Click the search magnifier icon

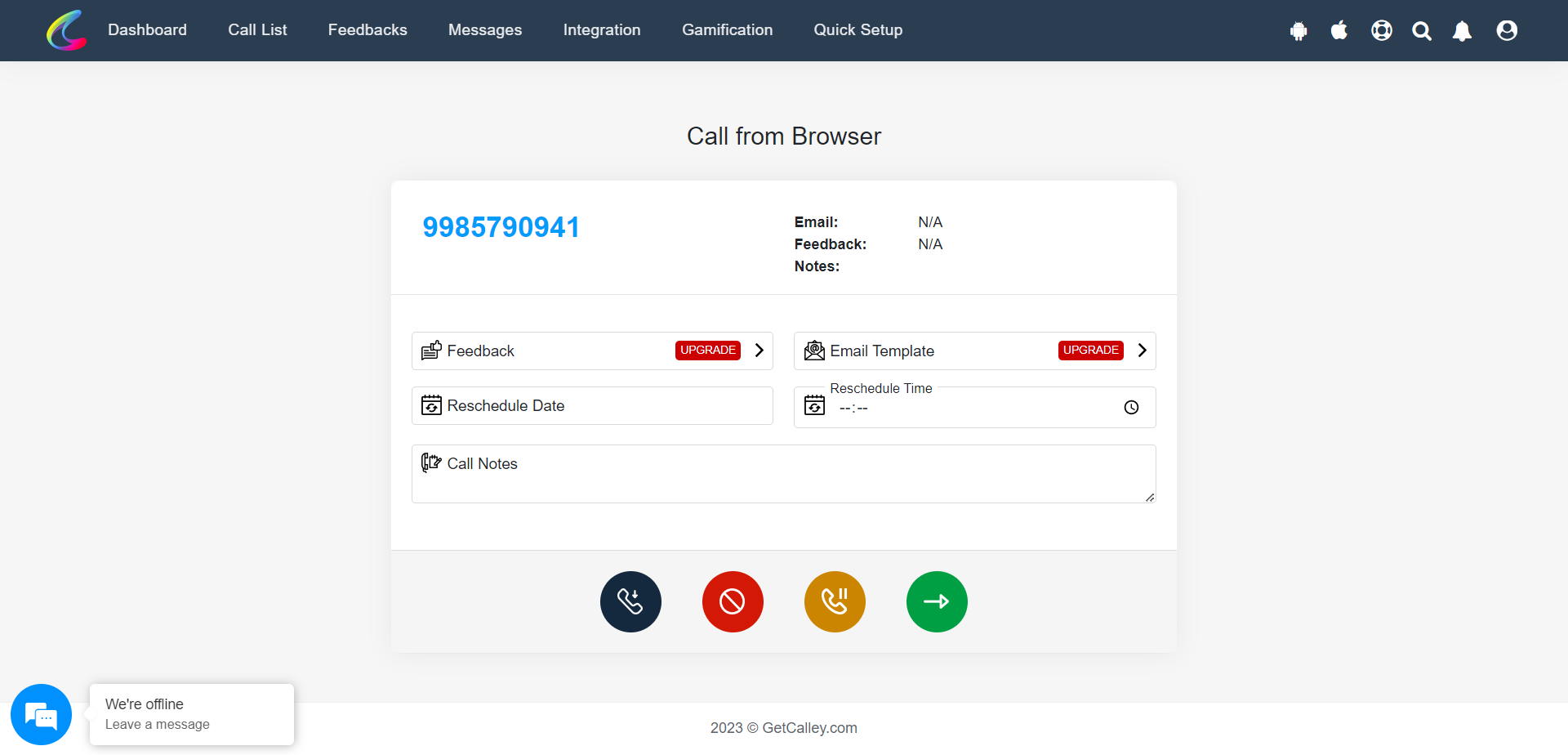[1422, 31]
